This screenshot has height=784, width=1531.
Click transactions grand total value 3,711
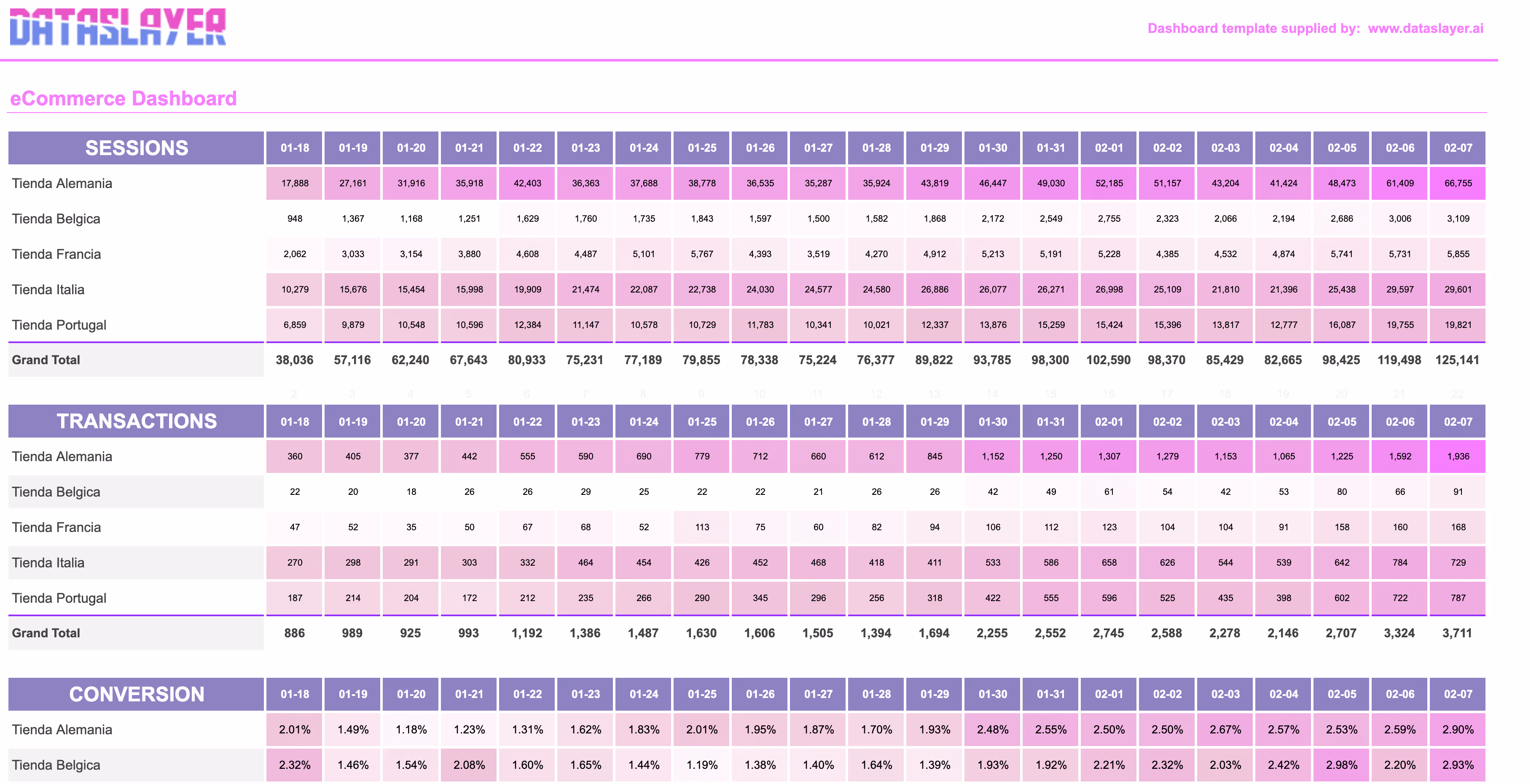[x=1457, y=633]
